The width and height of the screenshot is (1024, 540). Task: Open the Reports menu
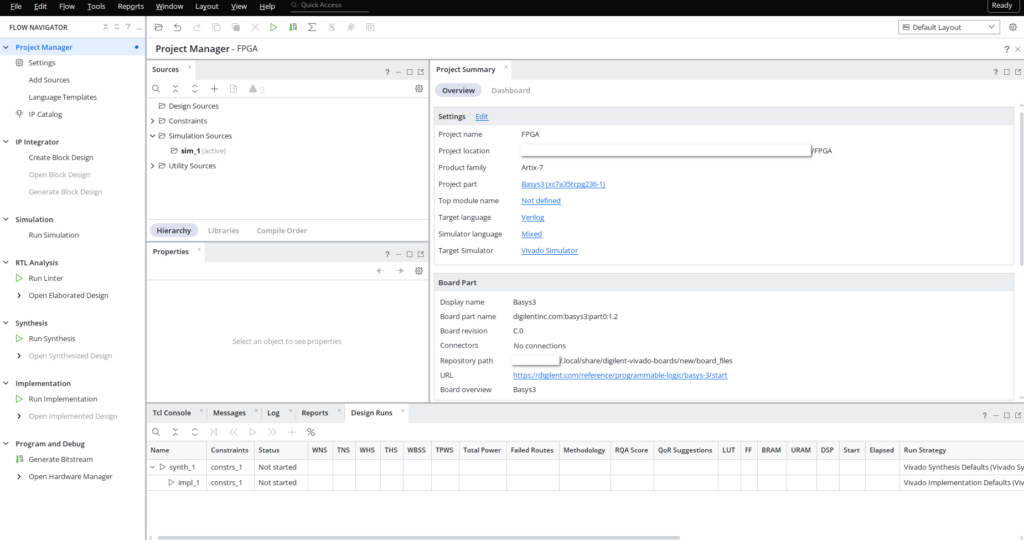(131, 7)
